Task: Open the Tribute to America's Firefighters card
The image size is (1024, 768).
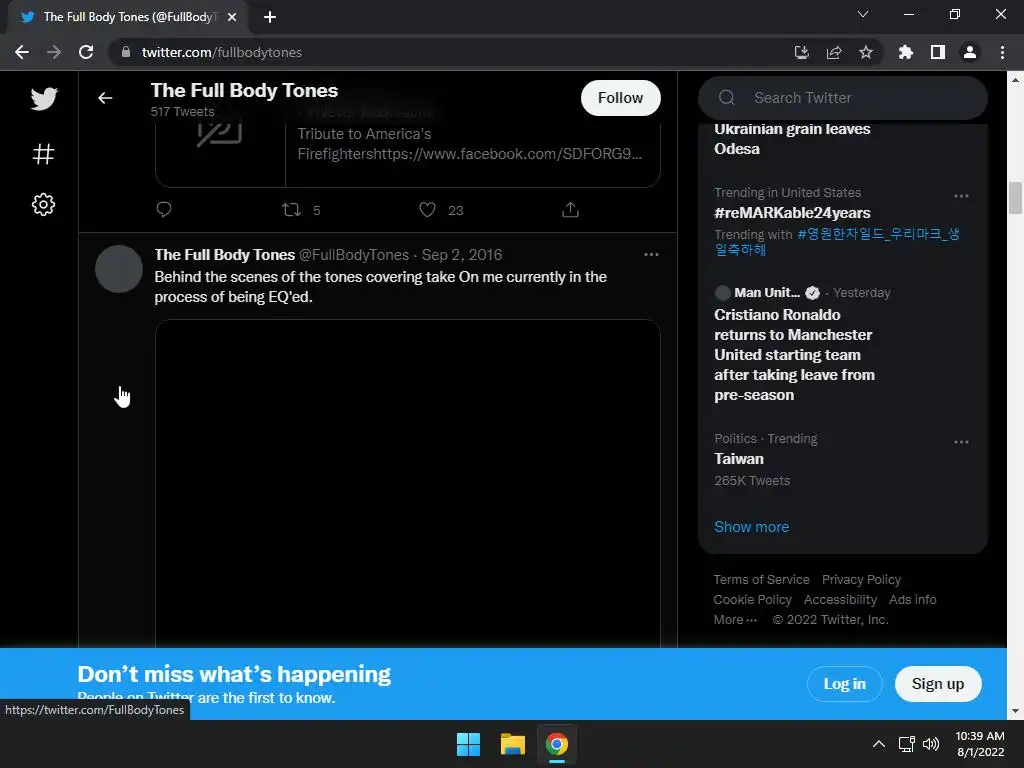Action: 408,153
